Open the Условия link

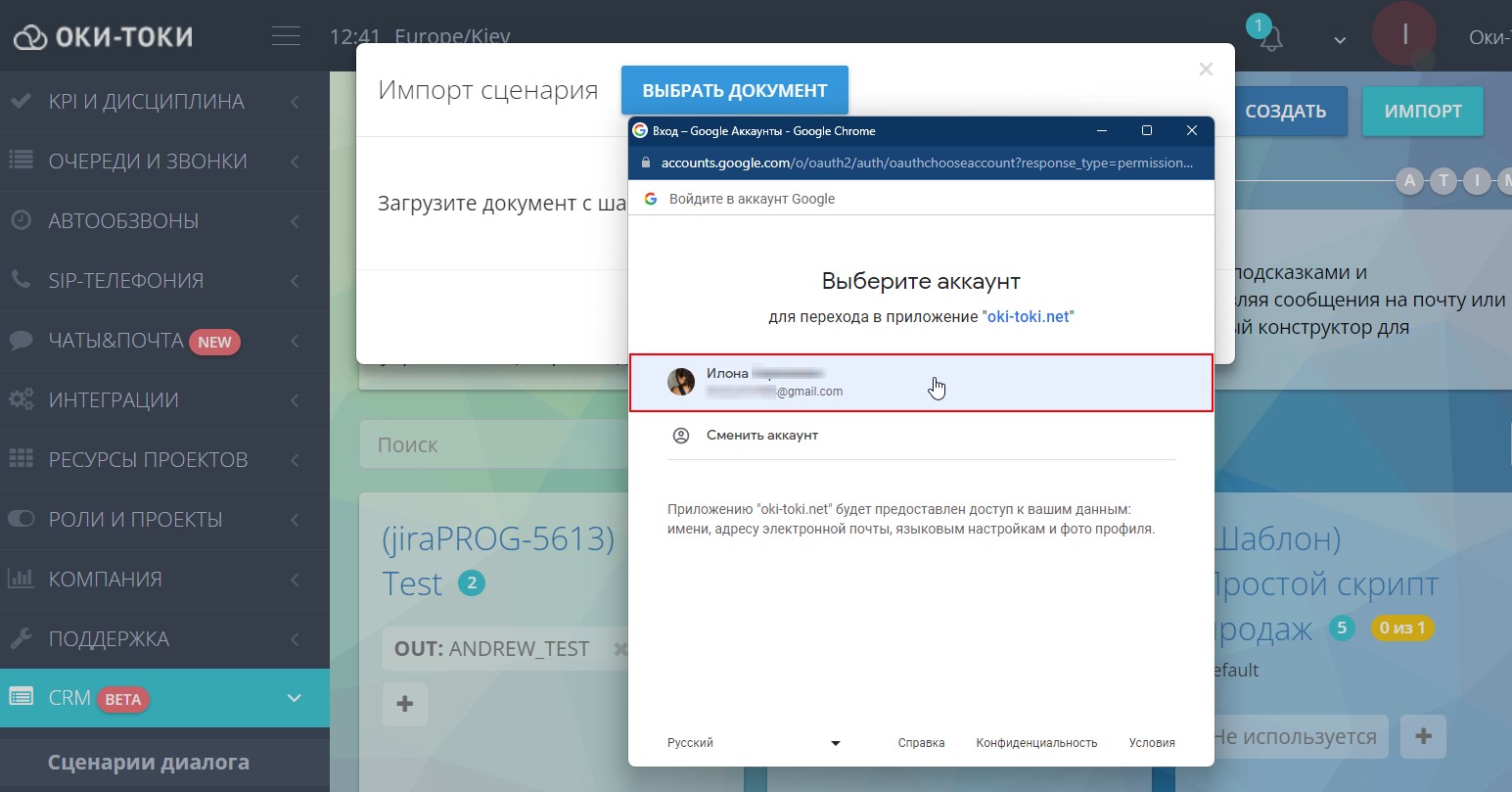(x=1152, y=743)
